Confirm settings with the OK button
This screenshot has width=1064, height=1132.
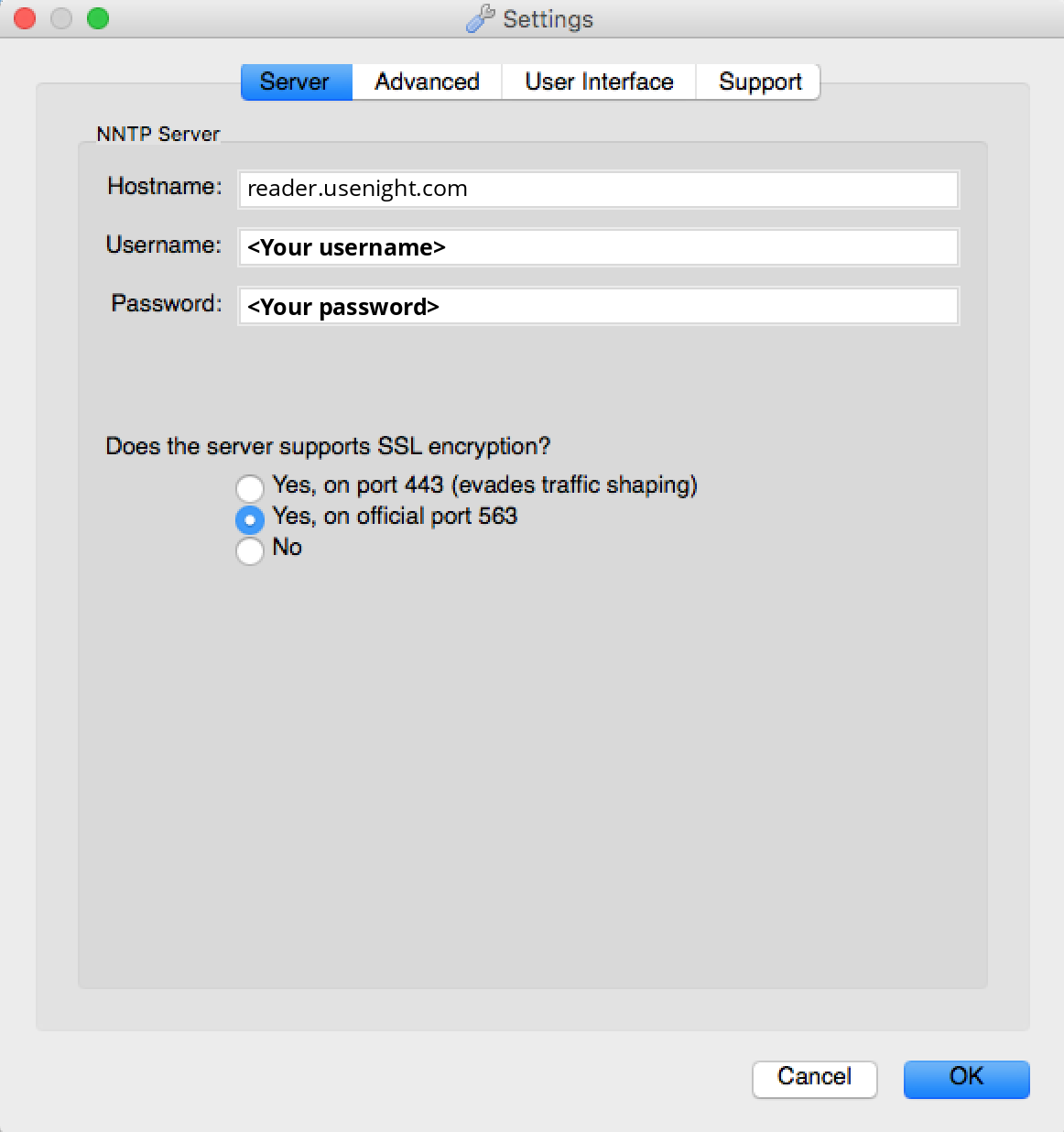tap(967, 1078)
